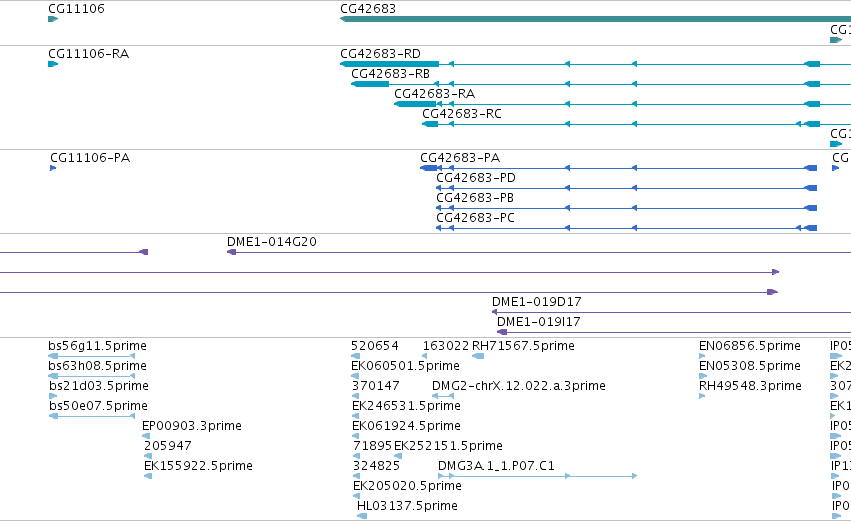The height and width of the screenshot is (521, 851).
Task: Select the bs56g11.5prime EST label
Action: [98, 346]
